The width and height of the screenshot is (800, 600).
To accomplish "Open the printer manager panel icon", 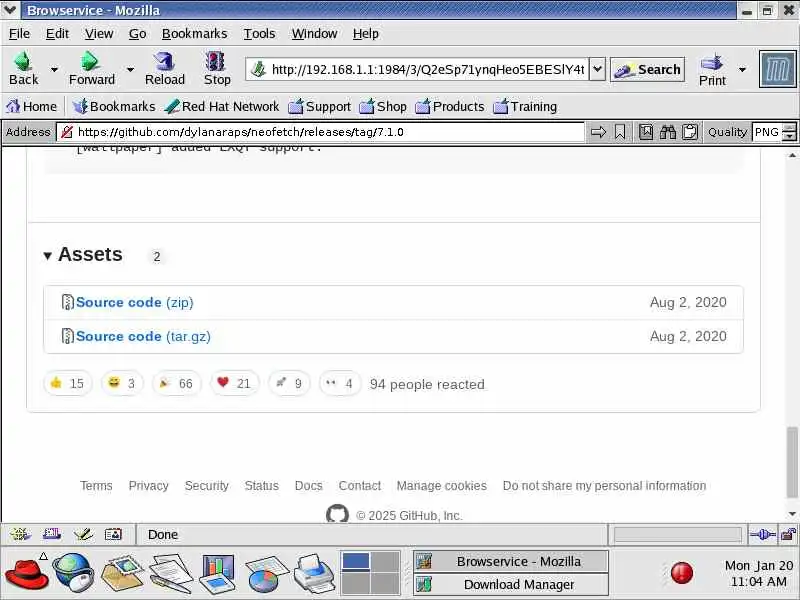I will 315,573.
